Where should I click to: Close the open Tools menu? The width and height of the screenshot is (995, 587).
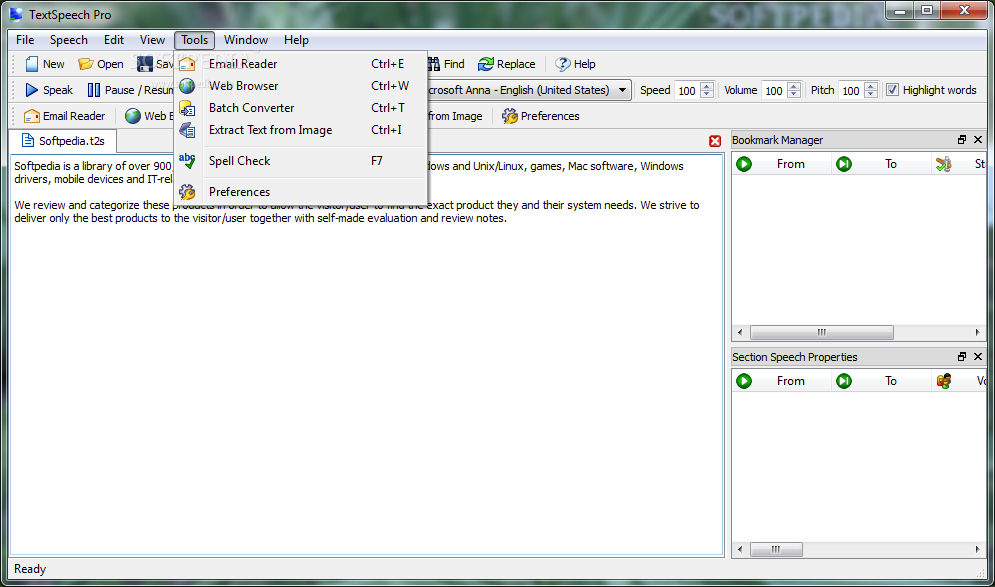click(194, 40)
